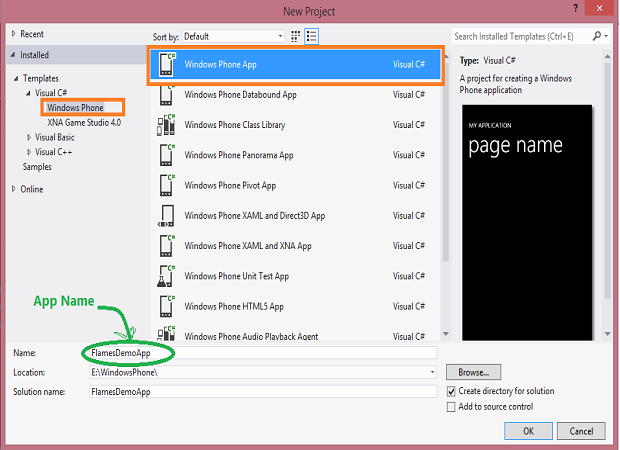620x450 pixels.
Task: Click the Windows Phone App template icon
Action: [166, 64]
